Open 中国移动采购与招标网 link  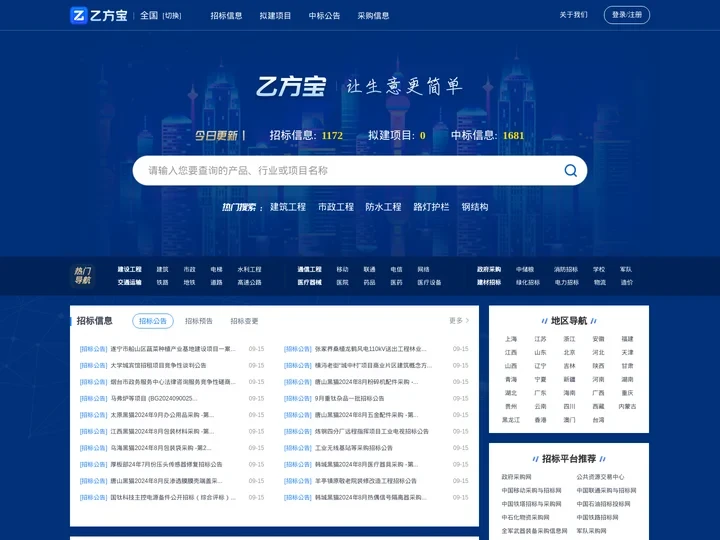point(531,490)
